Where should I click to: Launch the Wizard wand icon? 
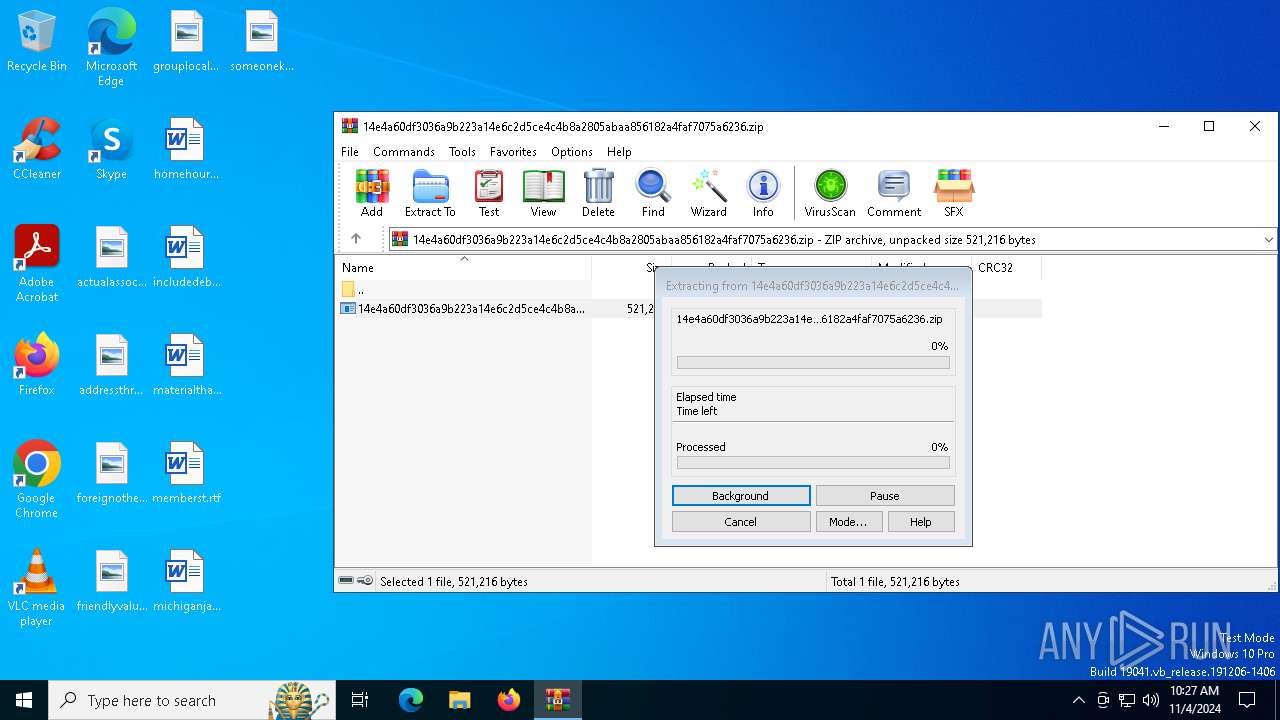point(709,193)
